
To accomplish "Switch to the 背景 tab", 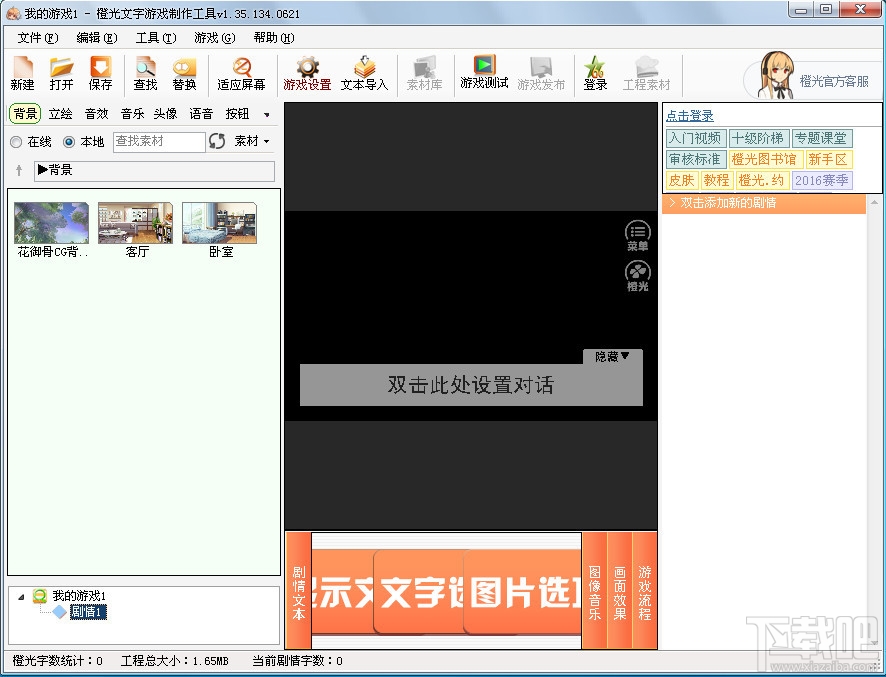I will [x=25, y=114].
